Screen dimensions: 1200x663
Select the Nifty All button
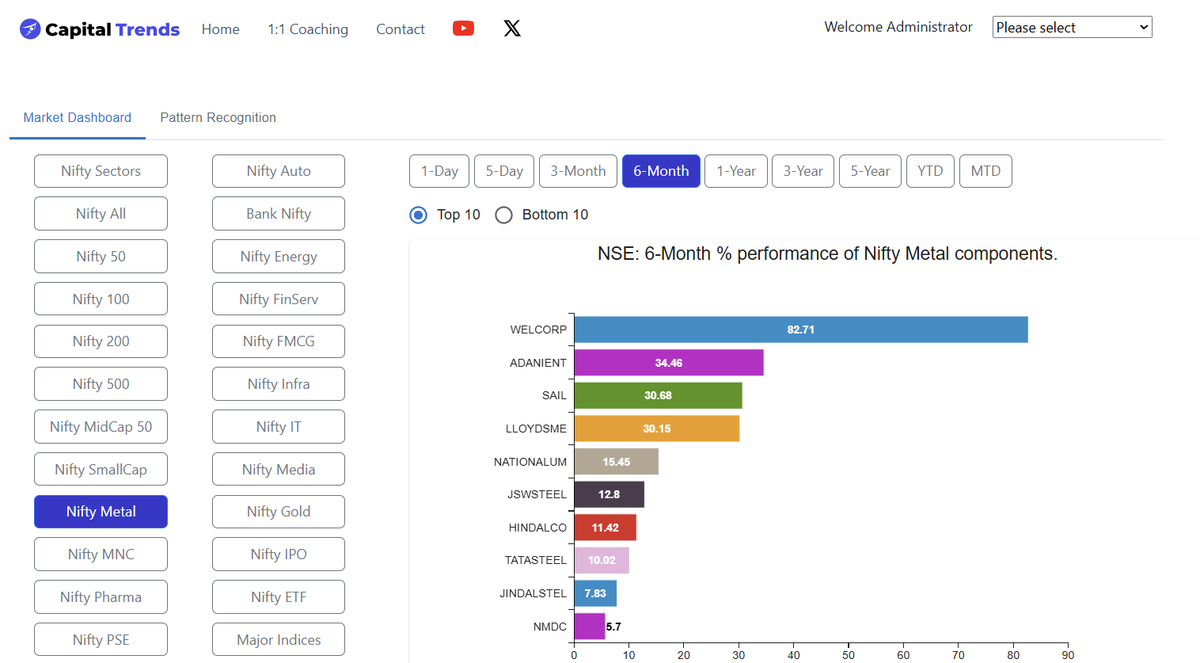click(x=101, y=214)
